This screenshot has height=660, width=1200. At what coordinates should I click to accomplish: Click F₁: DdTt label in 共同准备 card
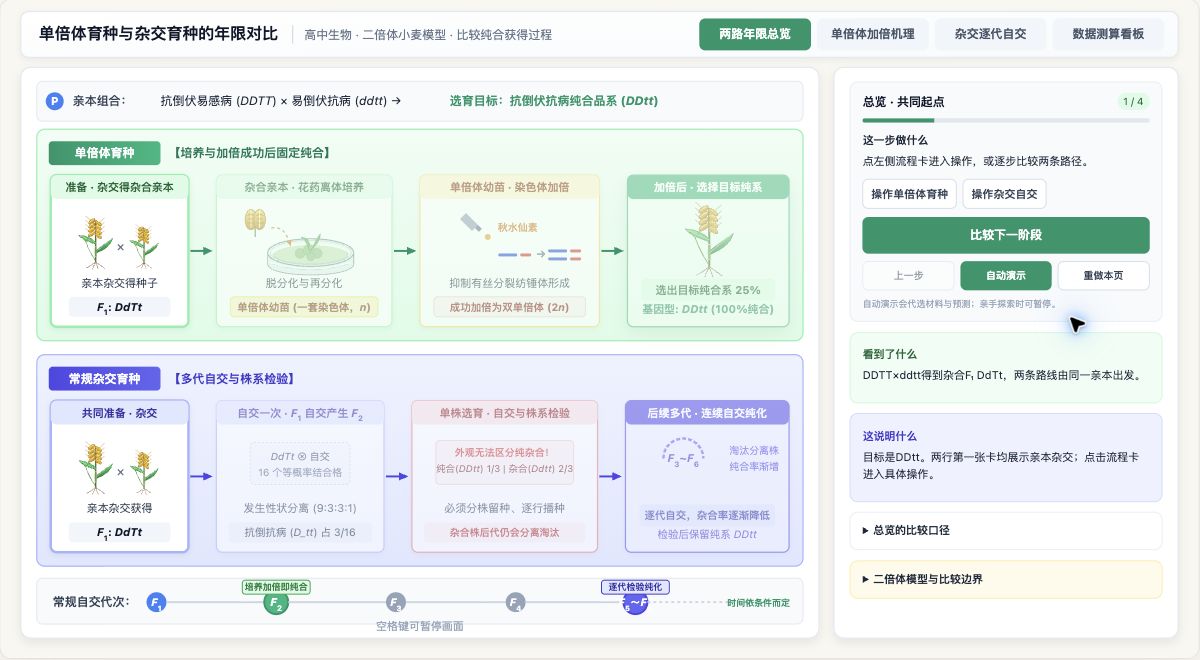119,532
